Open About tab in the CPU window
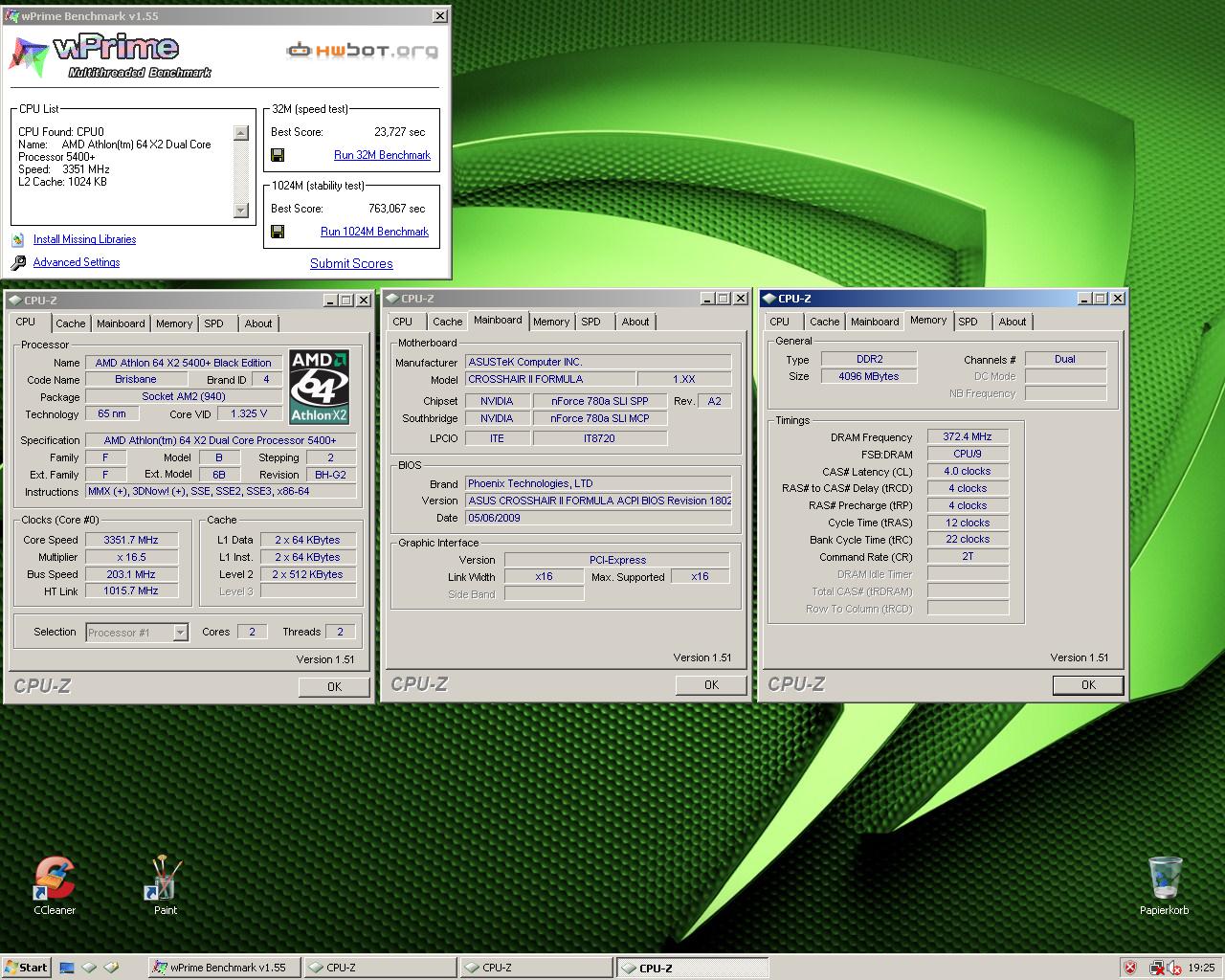This screenshot has height=980, width=1225. point(258,323)
